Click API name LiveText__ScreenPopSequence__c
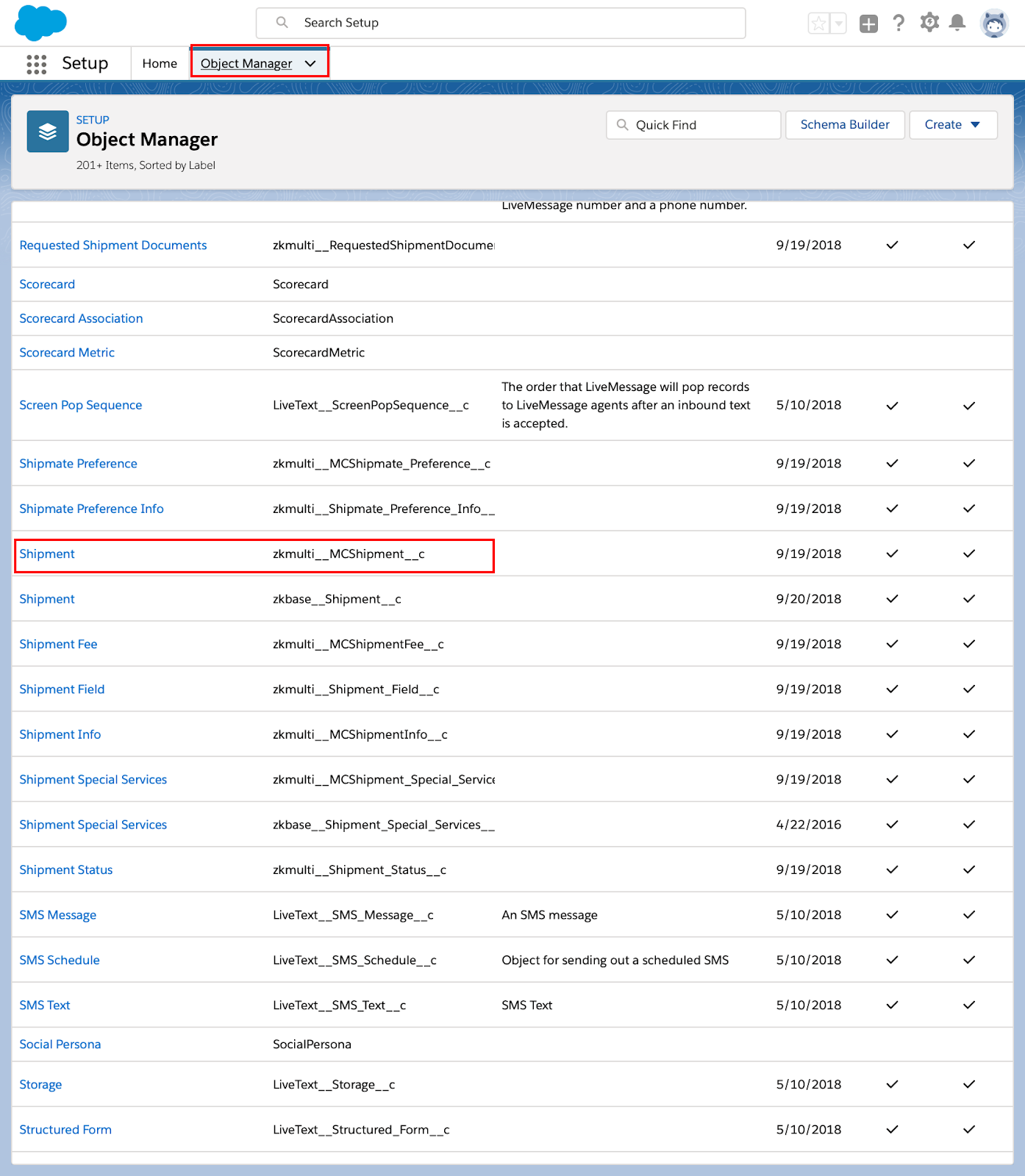The height and width of the screenshot is (1176, 1025). click(371, 406)
